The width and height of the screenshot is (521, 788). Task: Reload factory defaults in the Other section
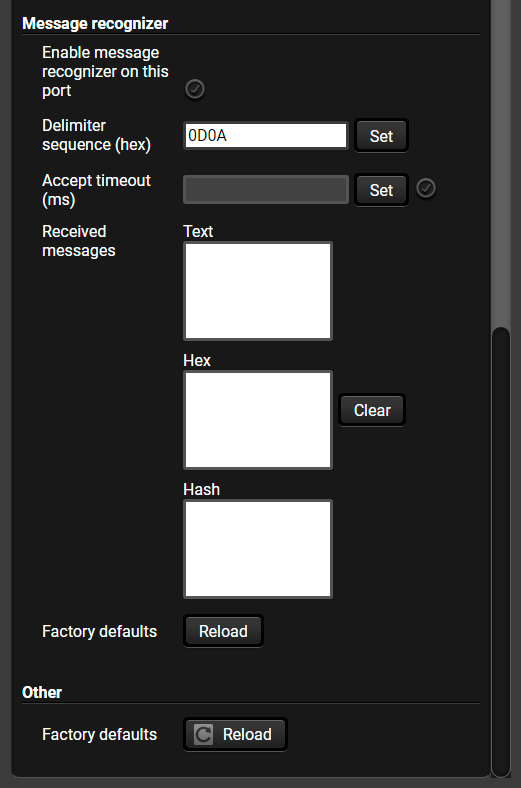click(235, 734)
